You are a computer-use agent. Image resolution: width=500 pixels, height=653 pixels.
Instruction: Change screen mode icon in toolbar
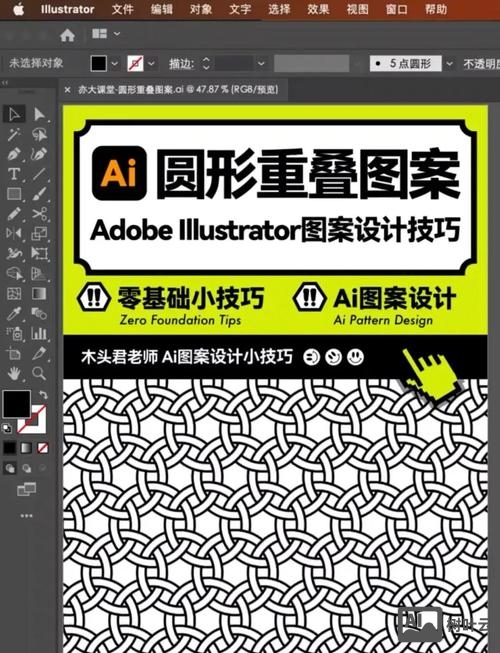pyautogui.click(x=27, y=489)
